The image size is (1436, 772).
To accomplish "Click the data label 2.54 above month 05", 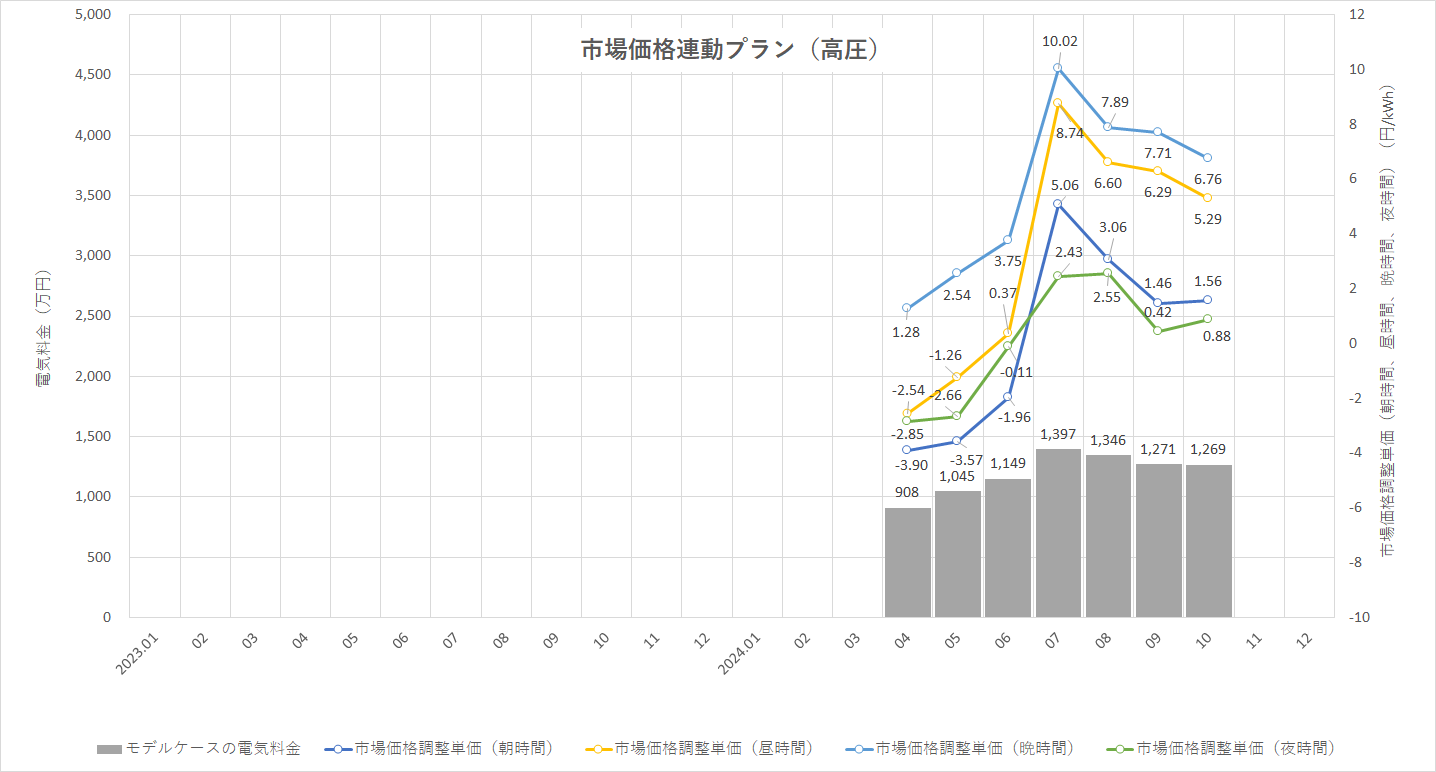I will click(957, 296).
